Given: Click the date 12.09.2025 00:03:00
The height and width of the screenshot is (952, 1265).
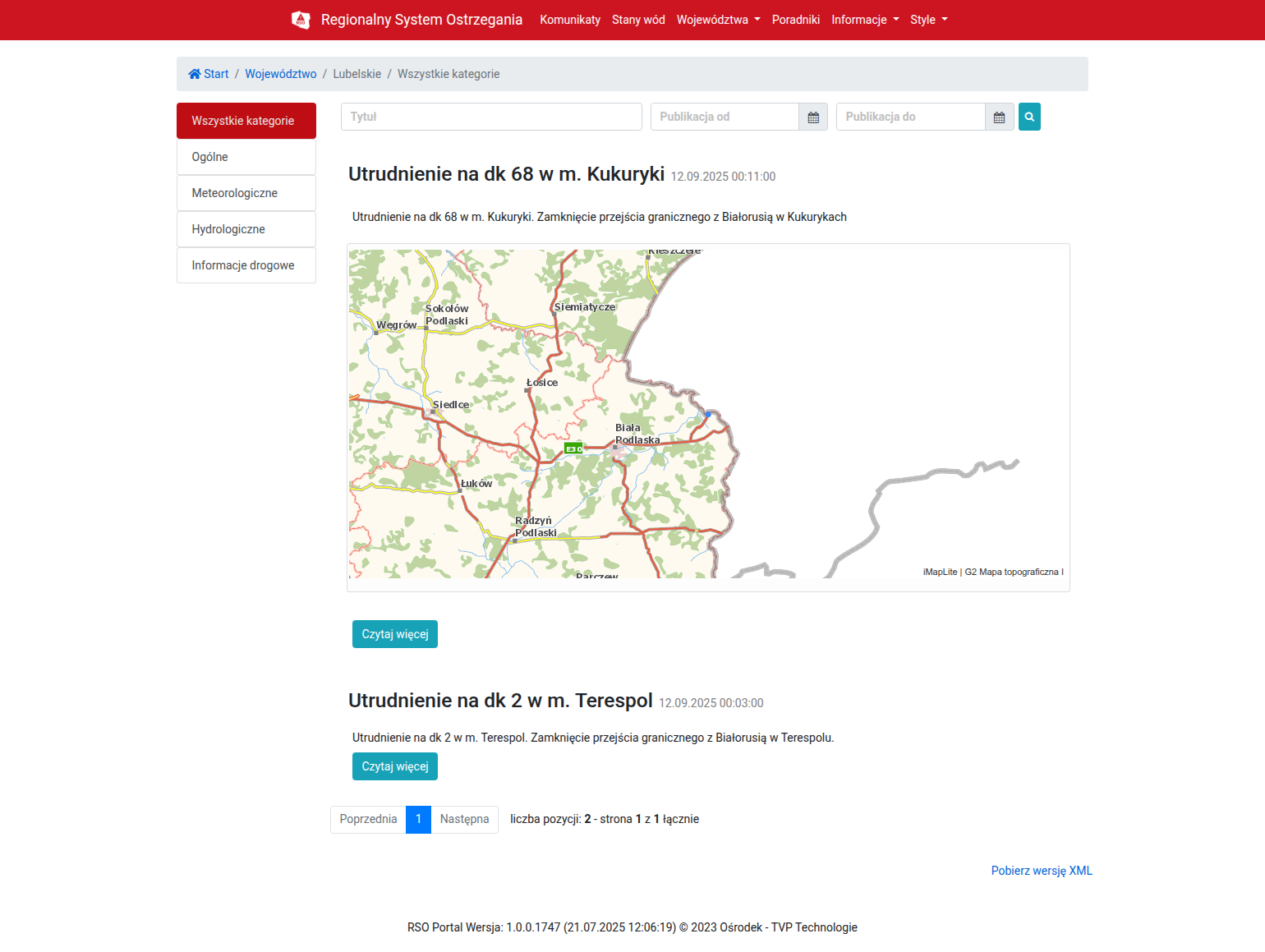Looking at the screenshot, I should (711, 703).
